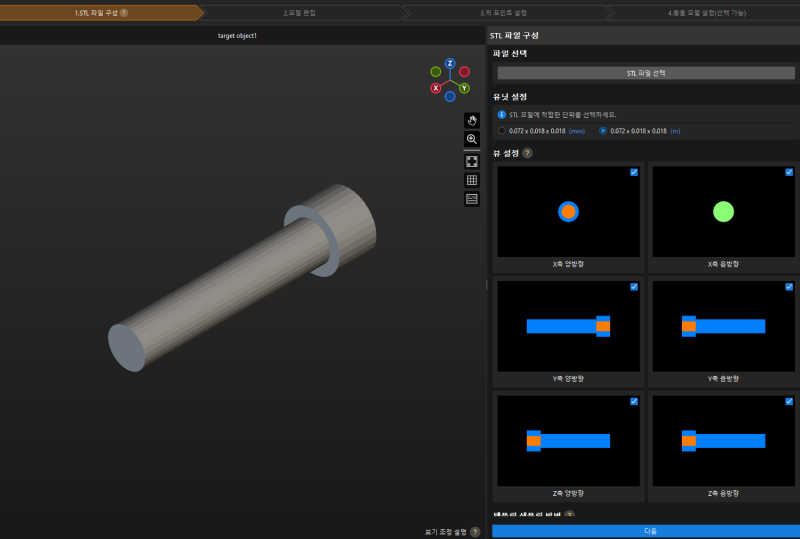The width and height of the screenshot is (800, 539).
Task: Open the help icon next to 뷰 설정
Action: coord(528,153)
